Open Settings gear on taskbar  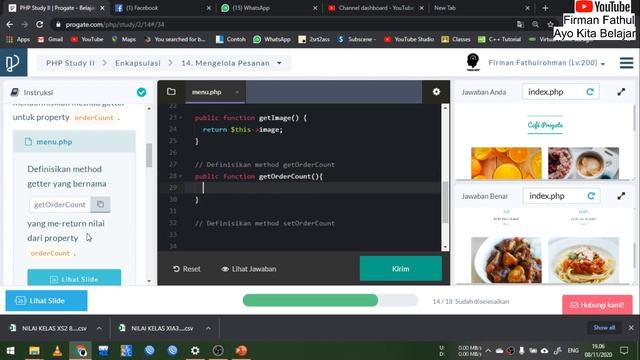195,351
